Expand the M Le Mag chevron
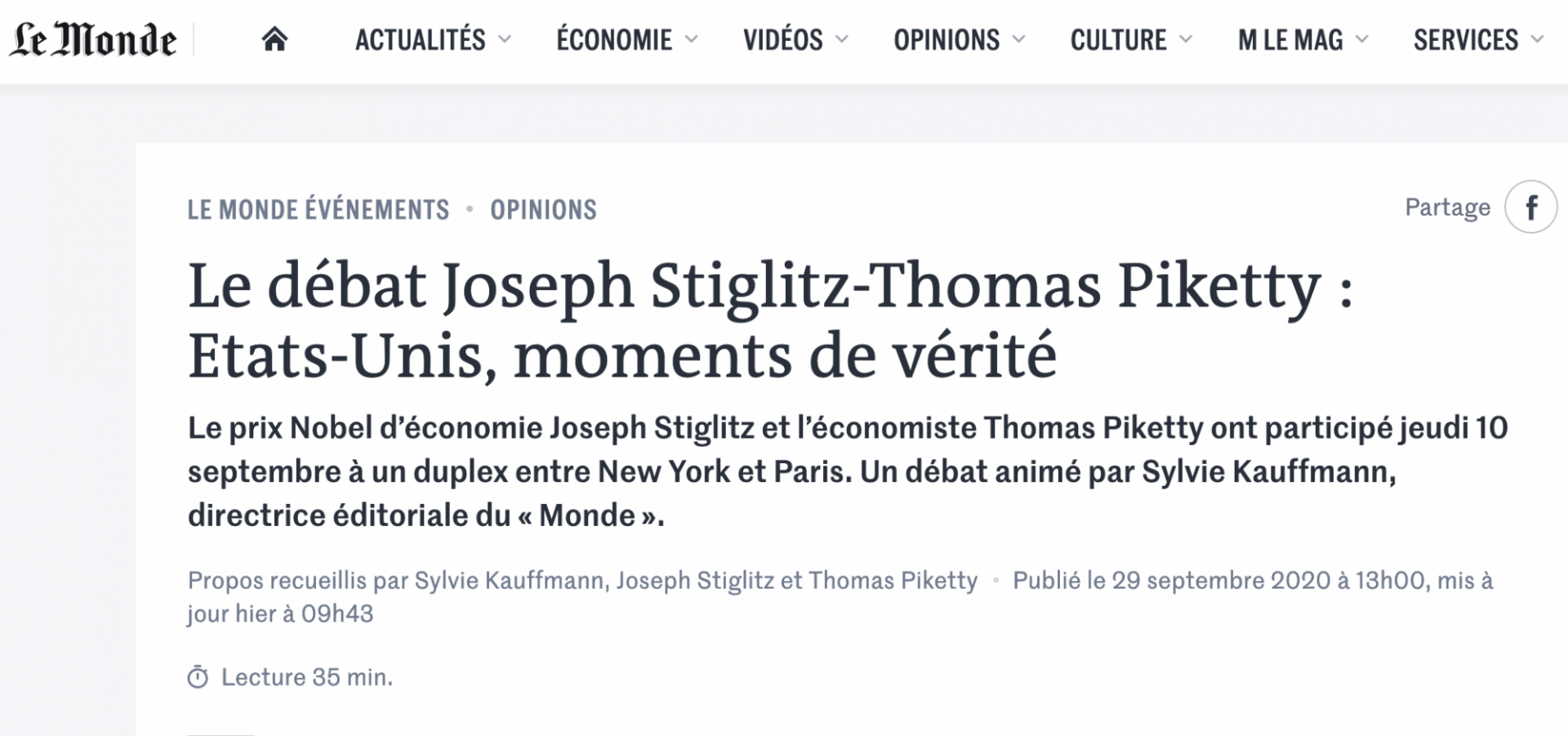Screen dimensions: 1568x736 (x=1361, y=39)
